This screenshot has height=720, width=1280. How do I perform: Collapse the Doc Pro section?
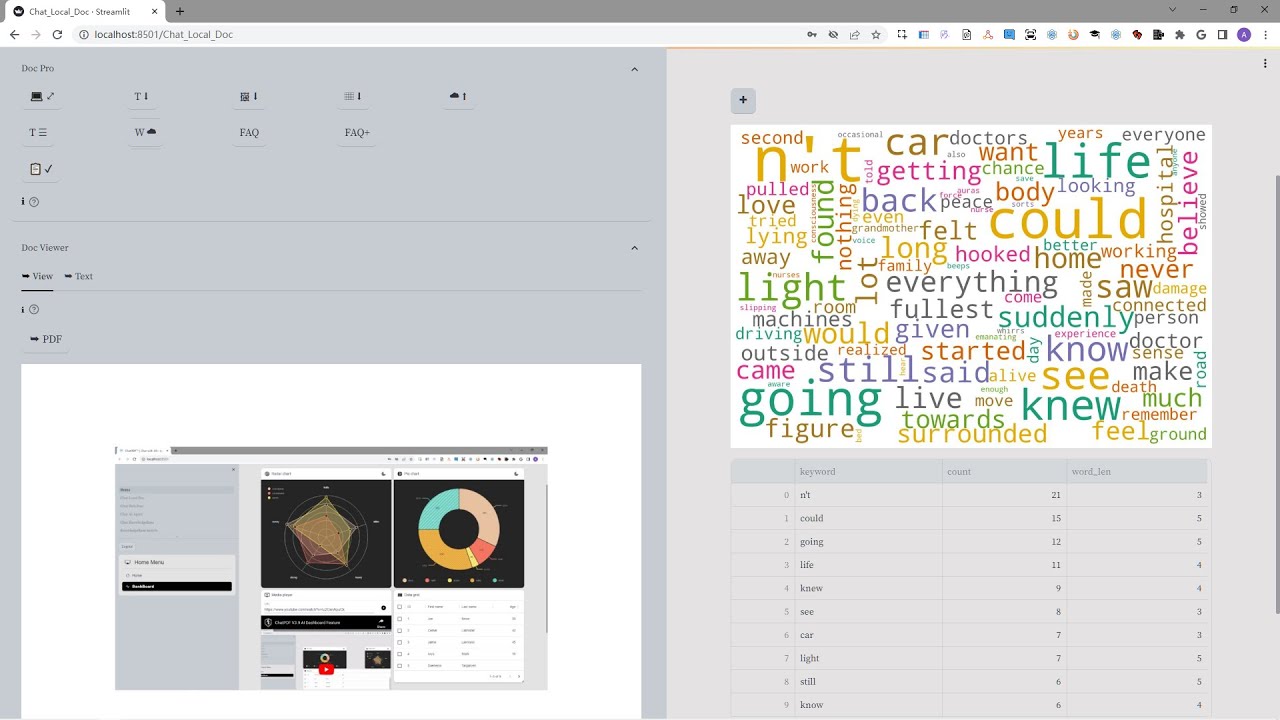634,69
